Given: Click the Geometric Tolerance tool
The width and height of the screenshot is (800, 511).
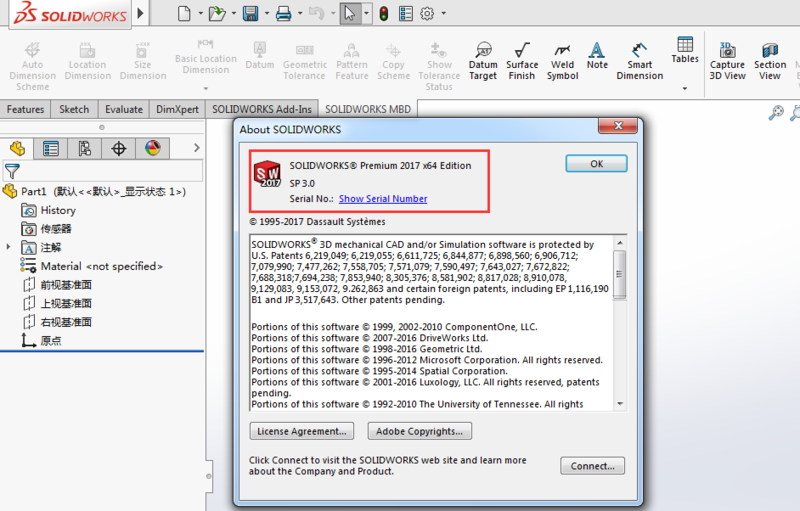Looking at the screenshot, I should 305,61.
